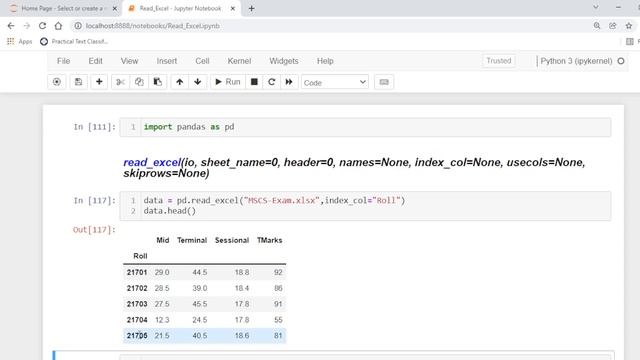This screenshot has width=640, height=360.
Task: Expand the browser tab search chevron
Action: (x=596, y=7)
